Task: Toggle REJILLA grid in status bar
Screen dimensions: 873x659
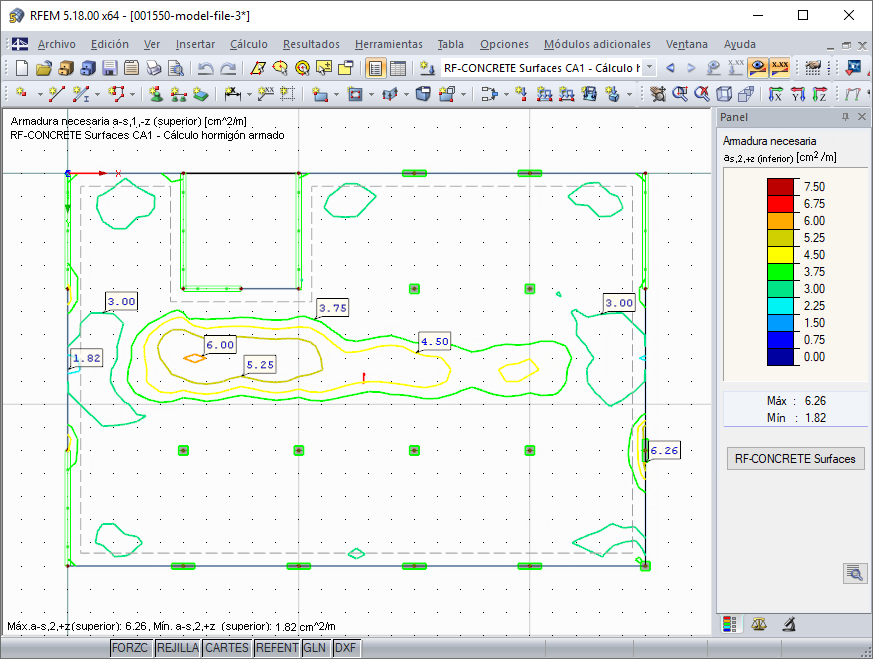Action: tap(177, 648)
